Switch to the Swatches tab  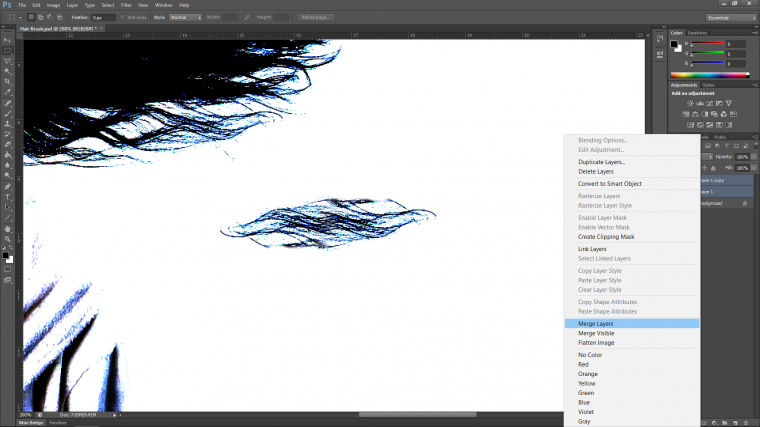coord(697,33)
